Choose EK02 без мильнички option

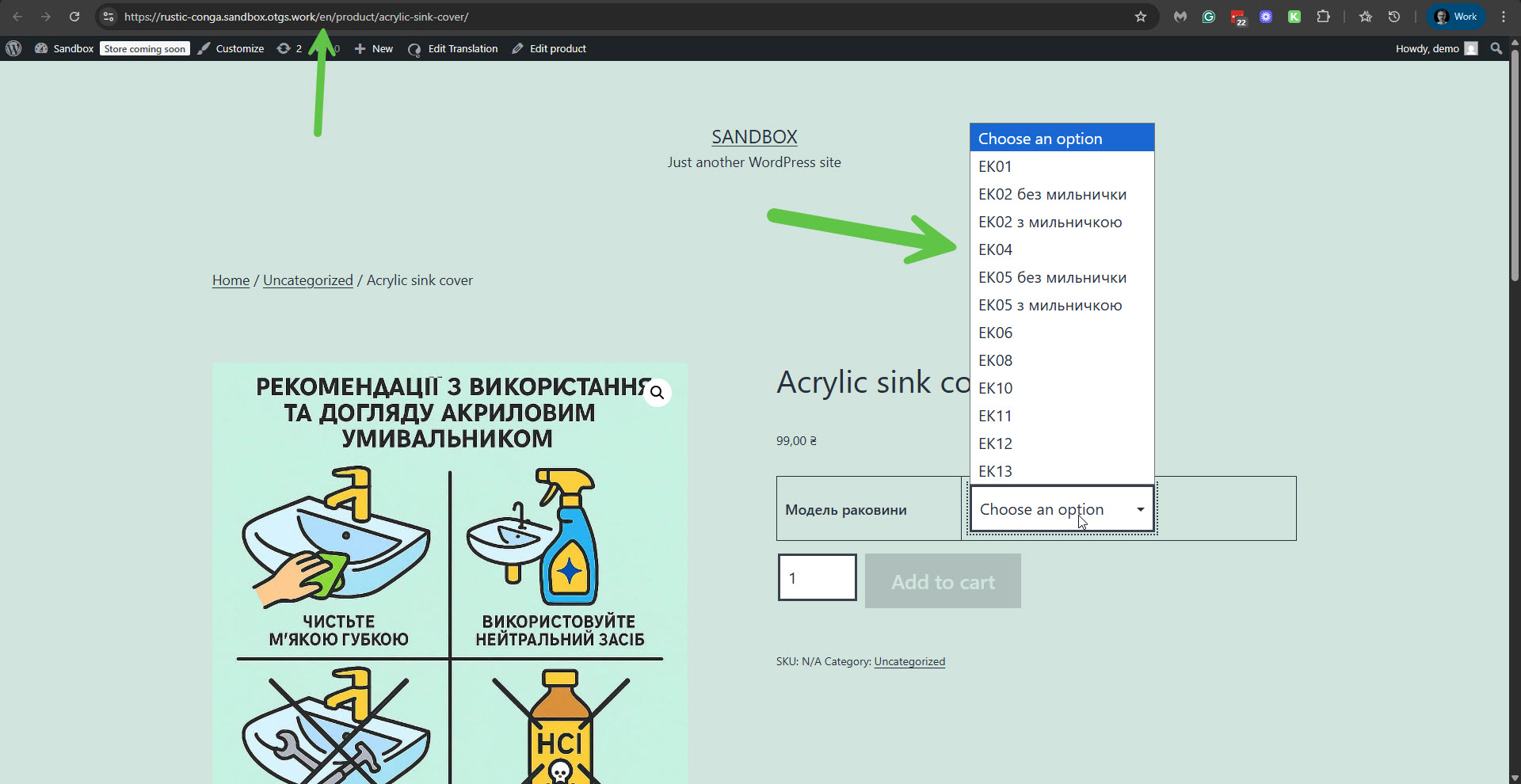click(1052, 194)
